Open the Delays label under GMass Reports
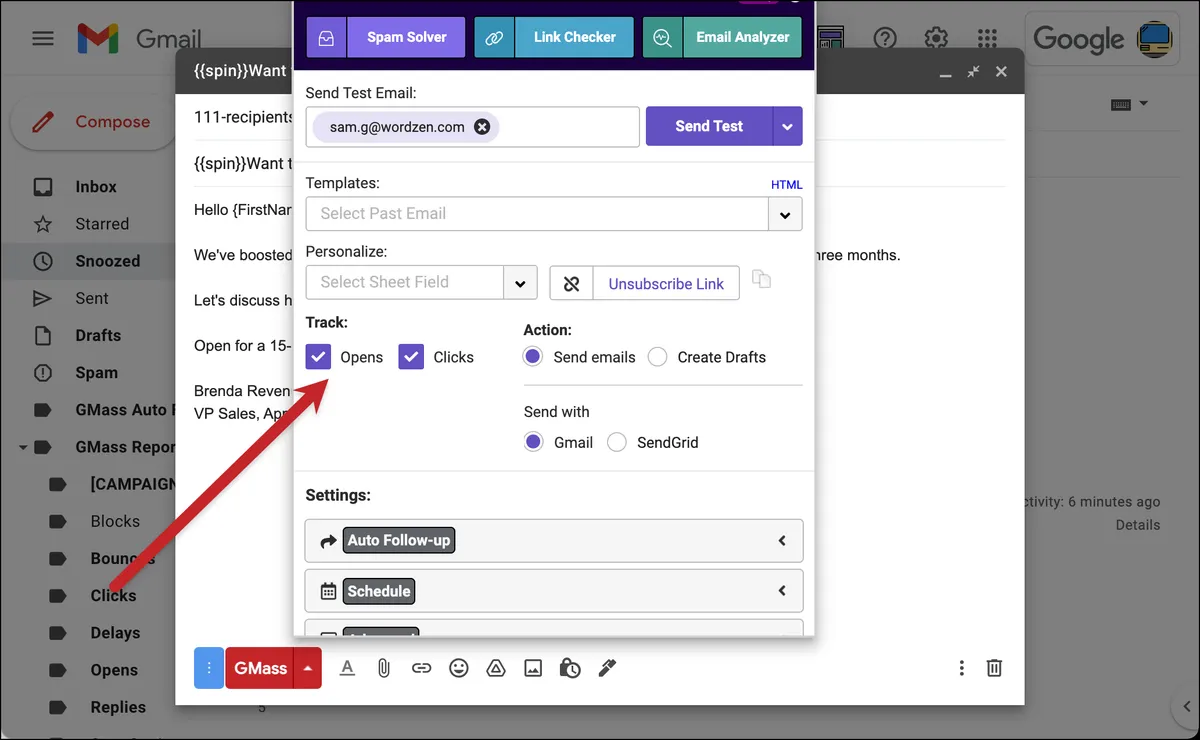This screenshot has height=740, width=1200. 115,633
